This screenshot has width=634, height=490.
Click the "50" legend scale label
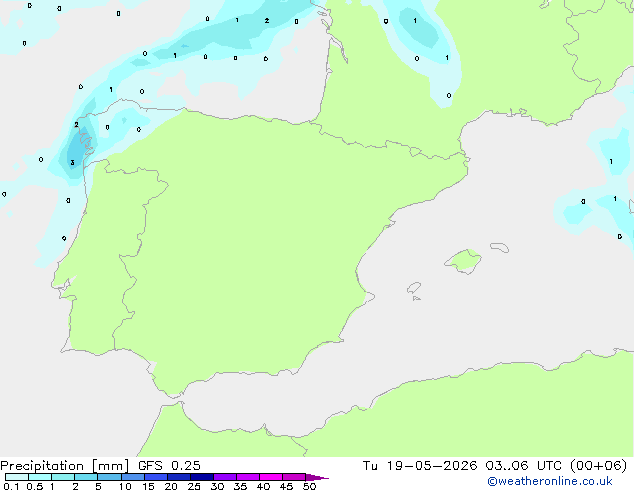309,486
